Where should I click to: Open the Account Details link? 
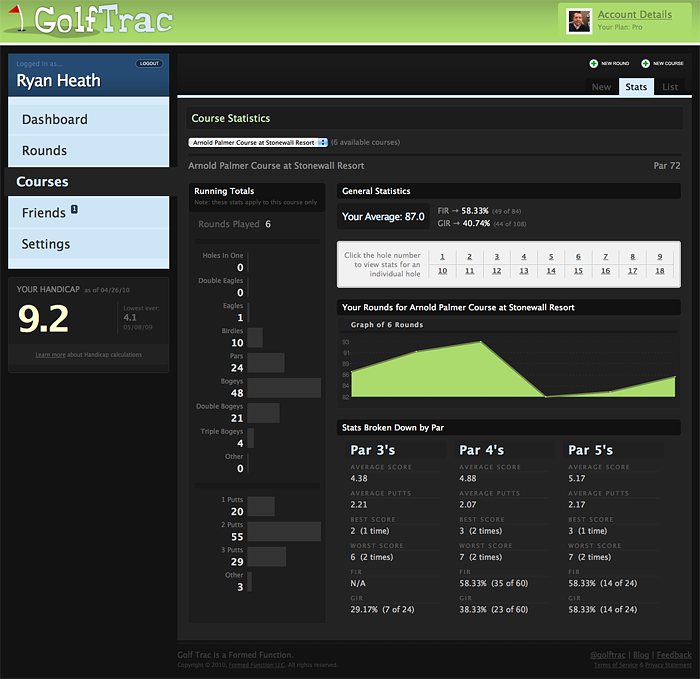(x=634, y=15)
